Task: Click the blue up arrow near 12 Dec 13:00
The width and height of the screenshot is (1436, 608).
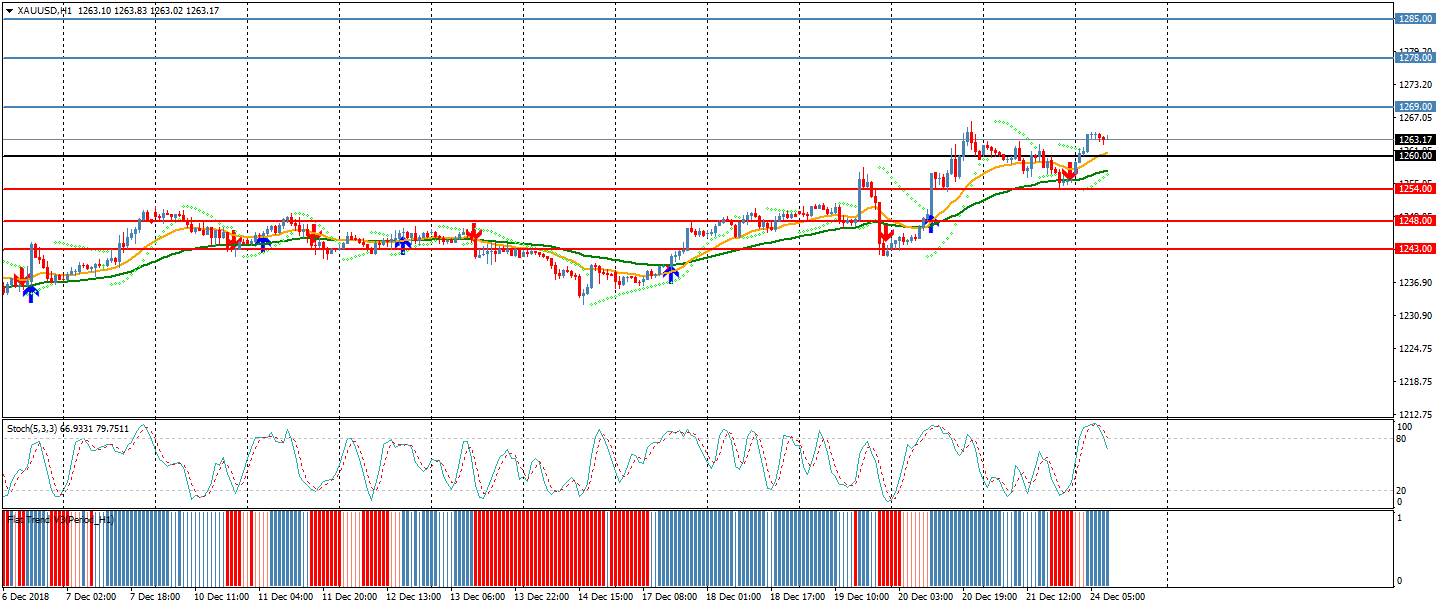Action: tap(403, 245)
